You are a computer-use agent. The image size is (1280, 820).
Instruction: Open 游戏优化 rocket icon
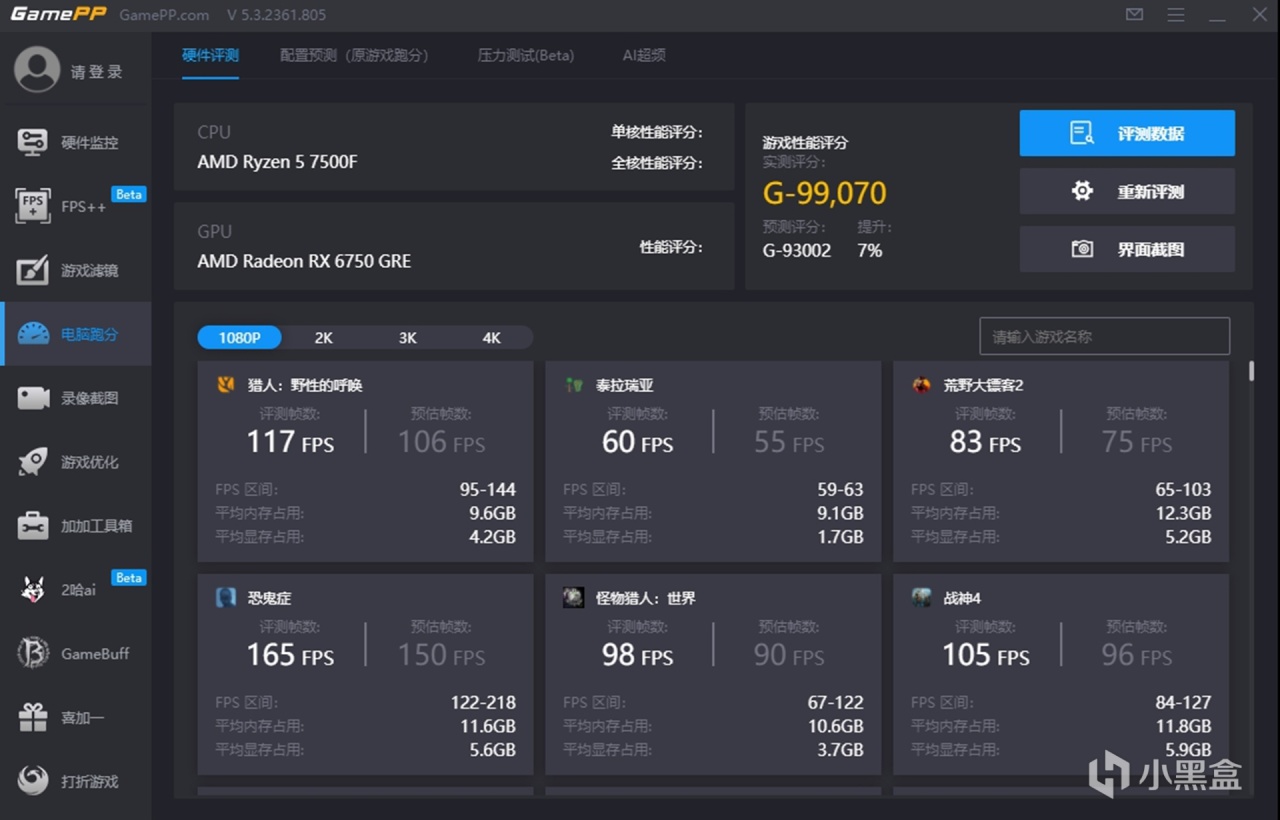(x=33, y=462)
